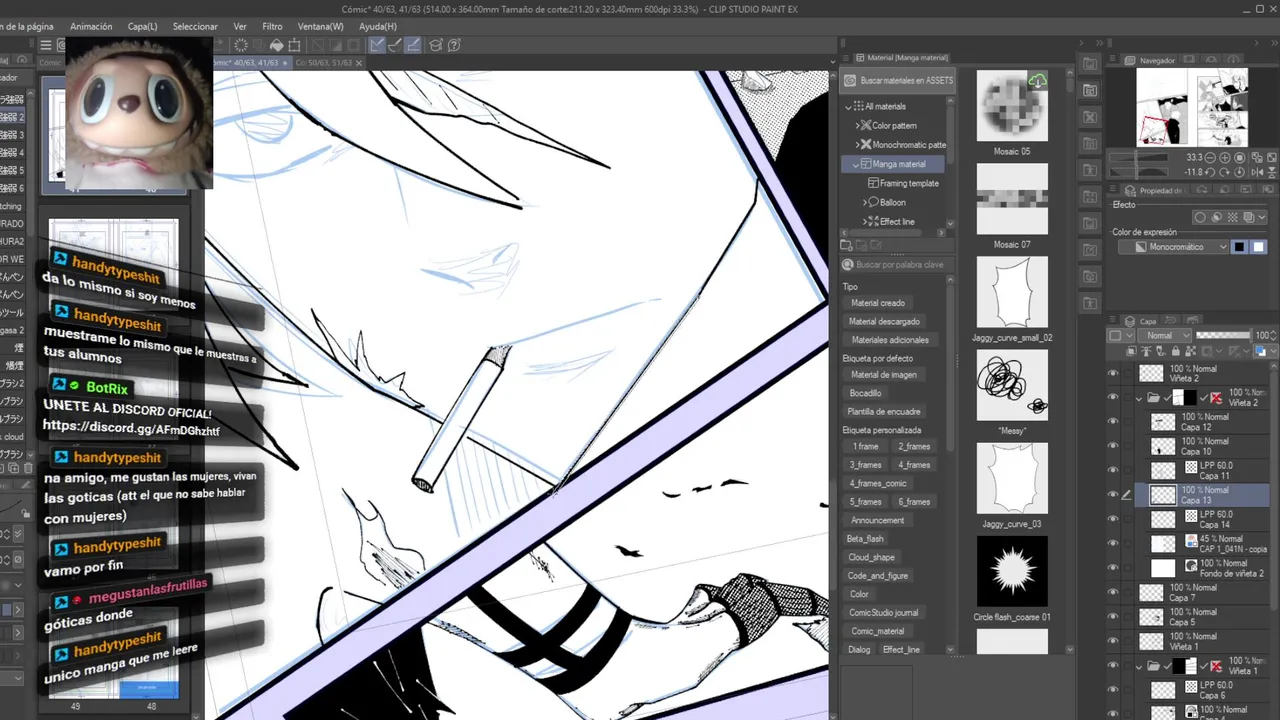Hide the Fondo de viñeta 2 layer

(1113, 568)
